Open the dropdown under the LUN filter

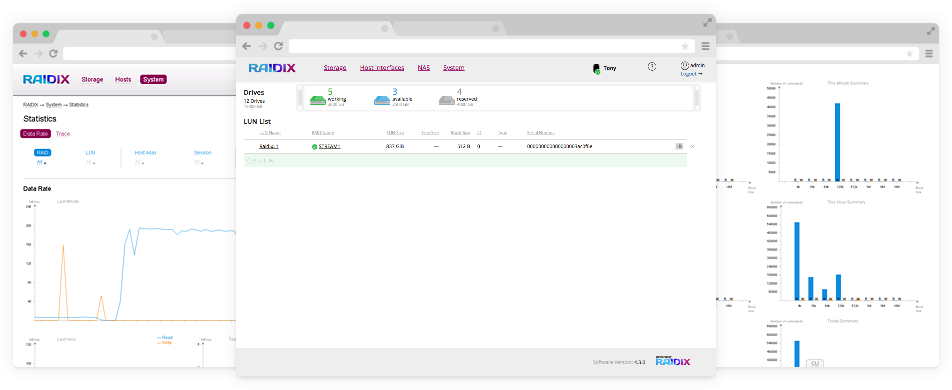tap(90, 163)
